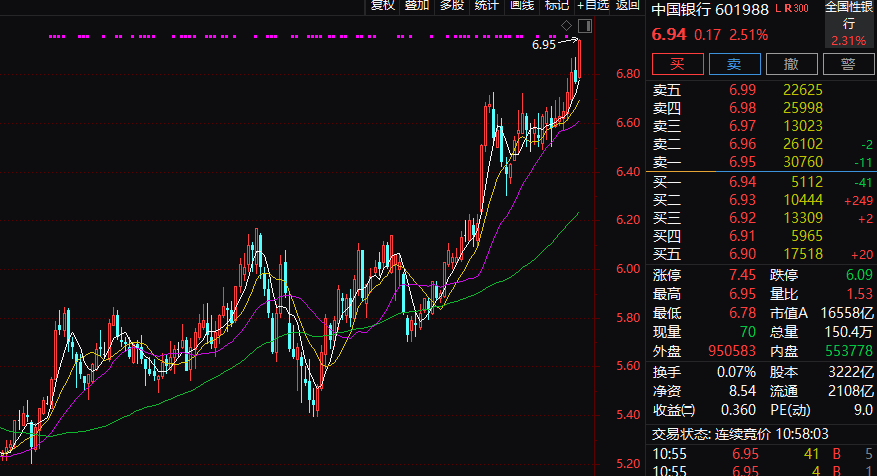
Task: Toggle the side panel layout icon
Action: [x=585, y=26]
